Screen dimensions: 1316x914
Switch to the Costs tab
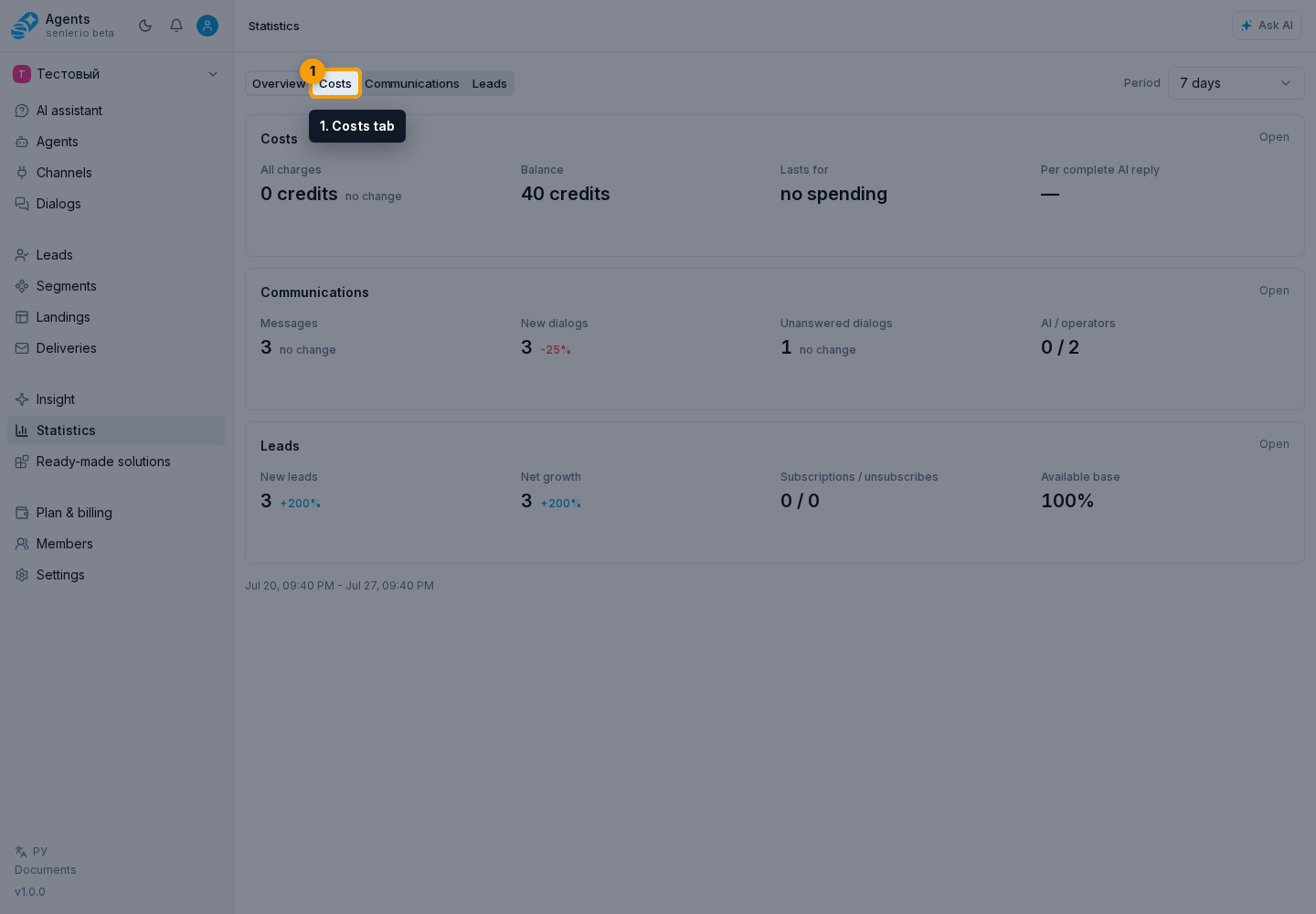pyautogui.click(x=335, y=83)
